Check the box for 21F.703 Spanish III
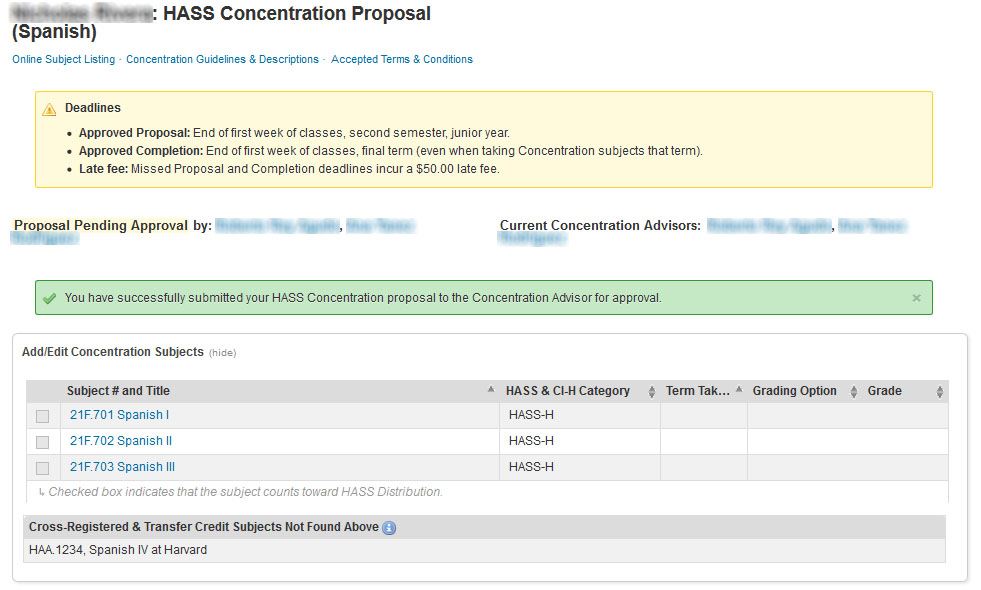The image size is (981, 590). [42, 468]
